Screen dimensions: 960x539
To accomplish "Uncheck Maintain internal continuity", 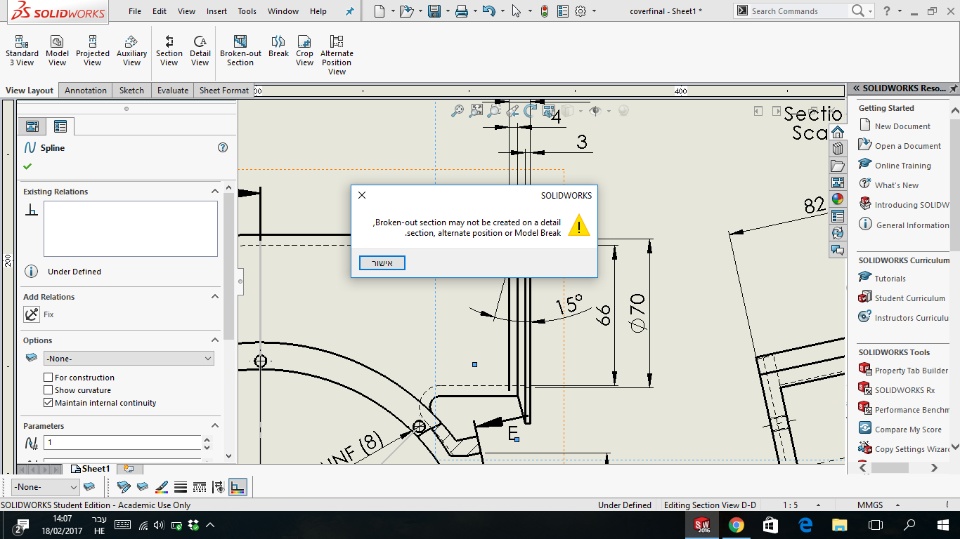I will 48,403.
